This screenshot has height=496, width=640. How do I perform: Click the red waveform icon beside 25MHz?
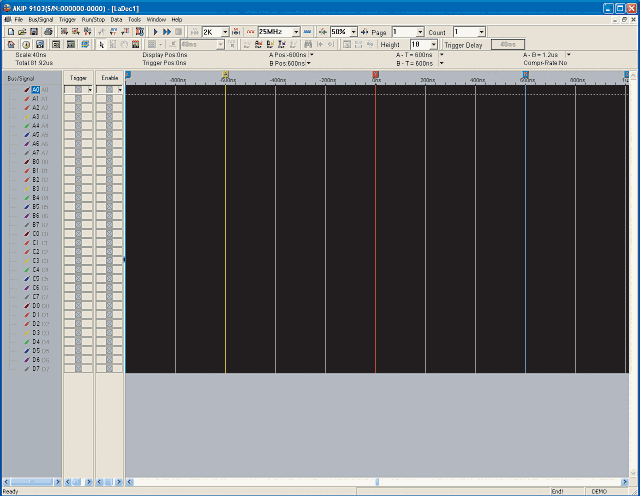click(x=250, y=32)
